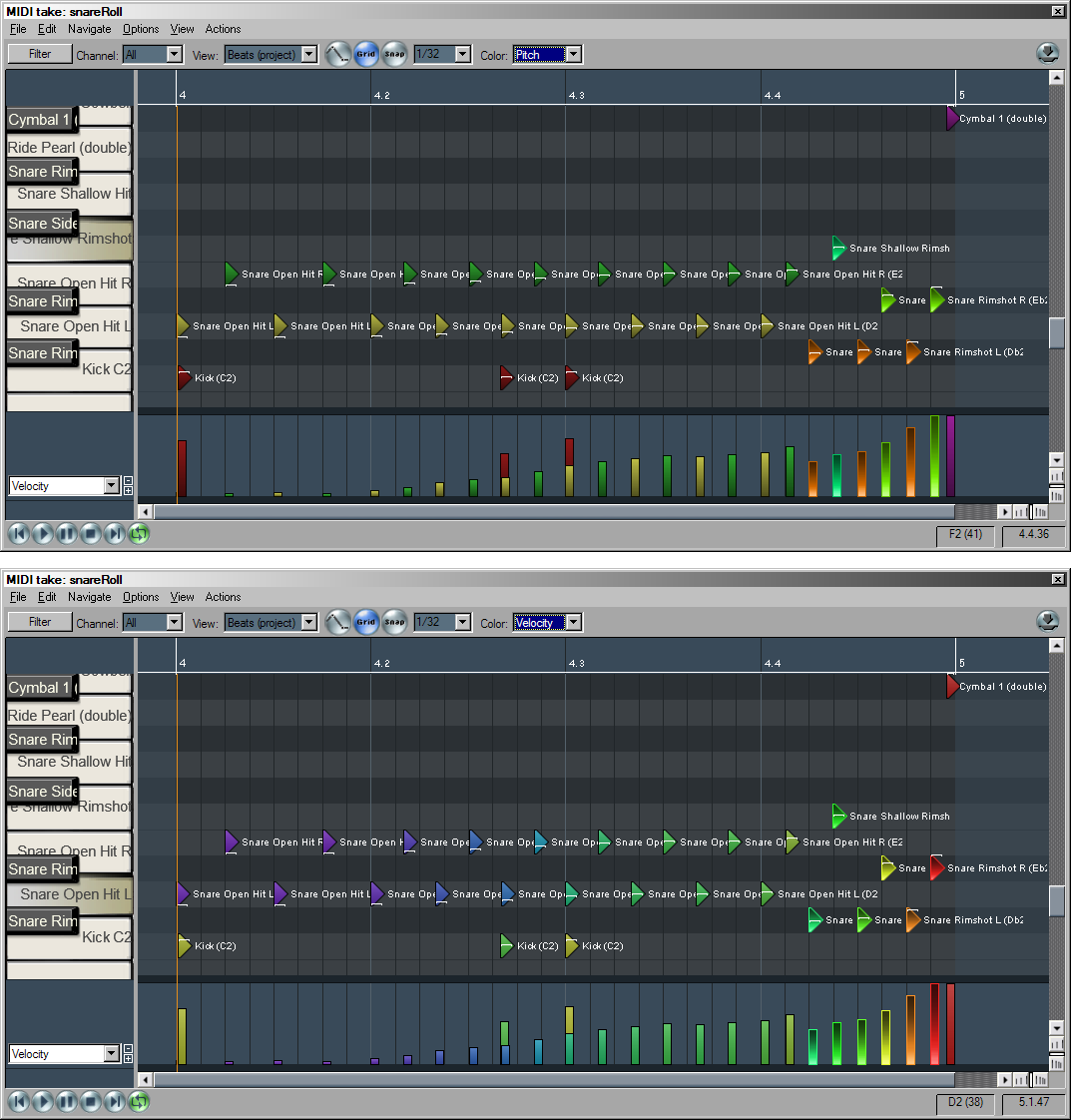
Task: Toggle the blue Grid button in top toolbar
Action: (x=366, y=55)
